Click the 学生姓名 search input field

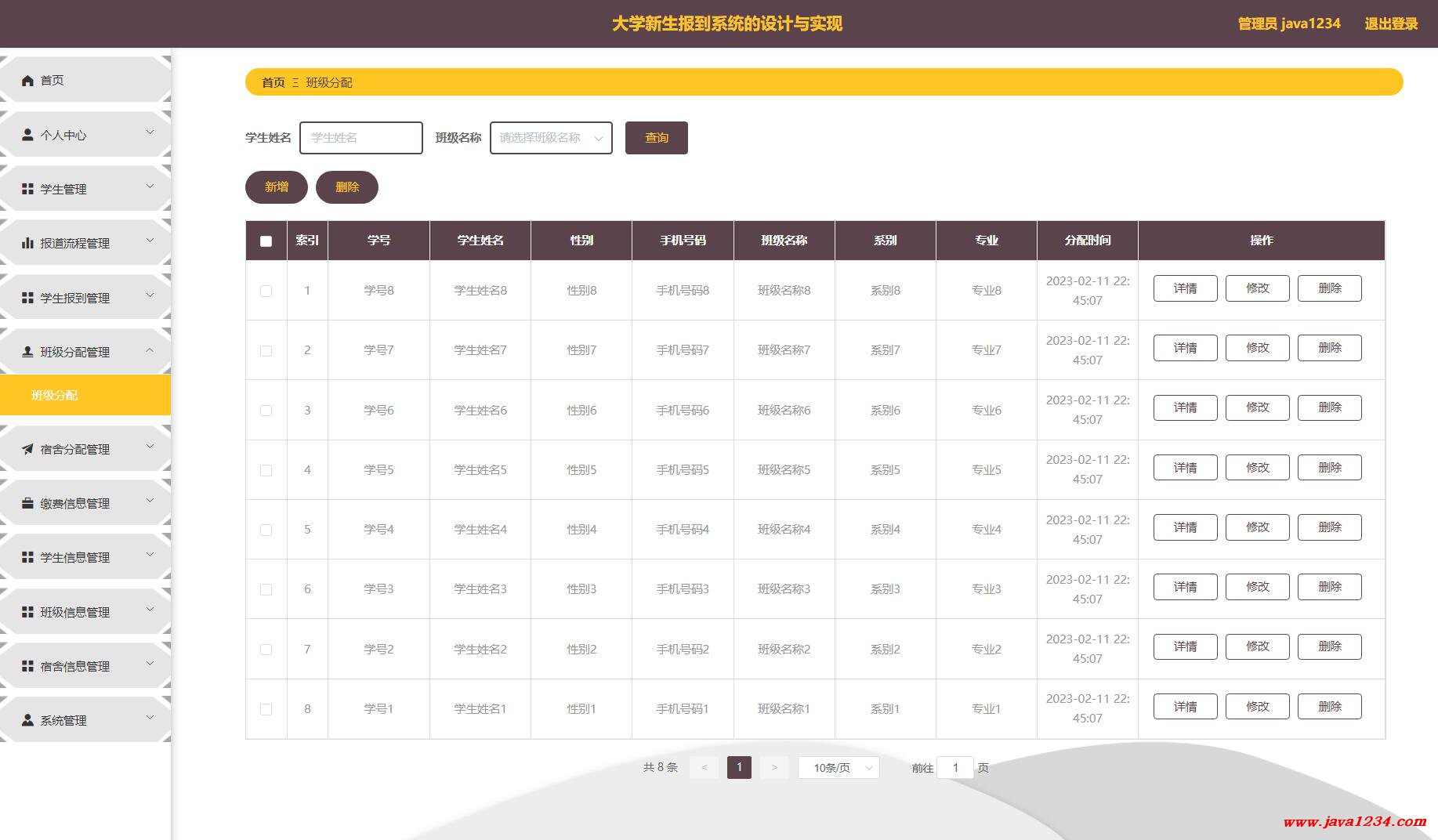coord(361,138)
